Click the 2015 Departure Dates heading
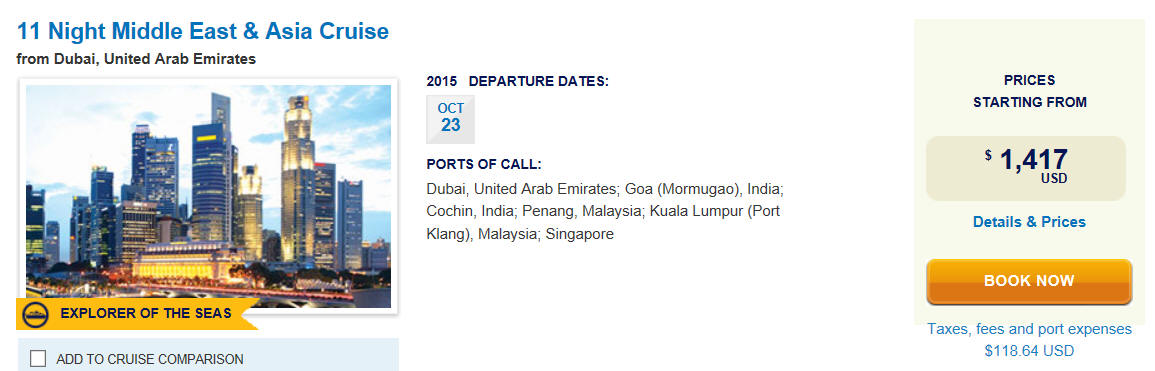The width and height of the screenshot is (1155, 371). [518, 82]
